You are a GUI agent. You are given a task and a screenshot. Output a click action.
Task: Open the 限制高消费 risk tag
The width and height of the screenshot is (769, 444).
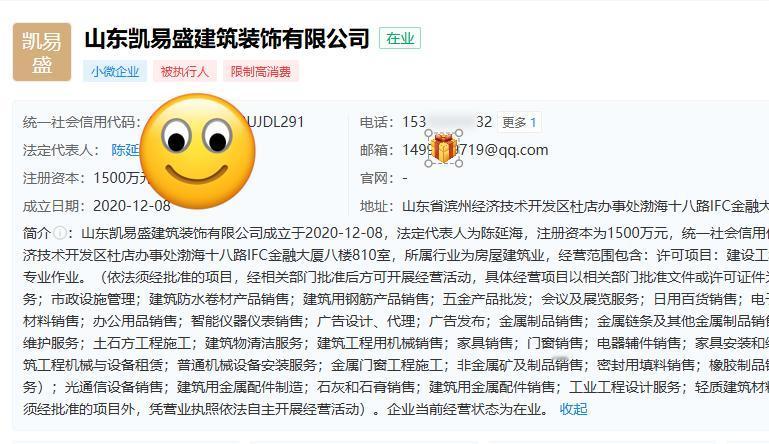pyautogui.click(x=261, y=72)
